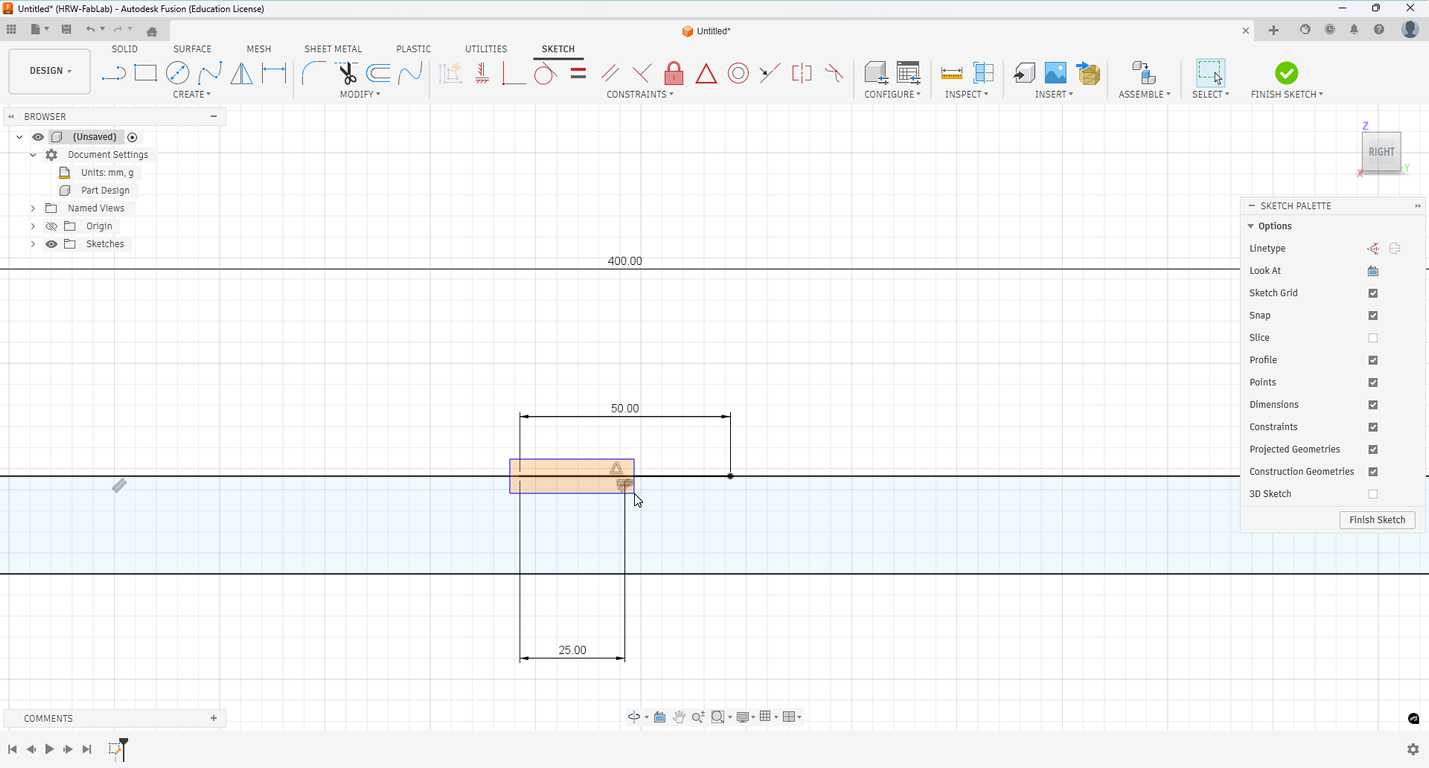The image size is (1429, 768).
Task: Apply the Tangent constraint
Action: [x=546, y=73]
